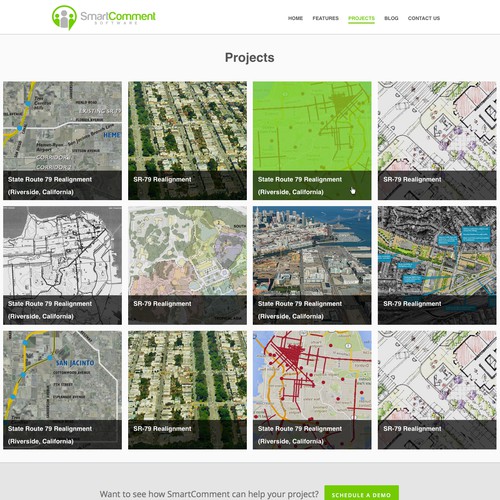Select the Projects nav link
500x500 pixels.
[361, 18]
